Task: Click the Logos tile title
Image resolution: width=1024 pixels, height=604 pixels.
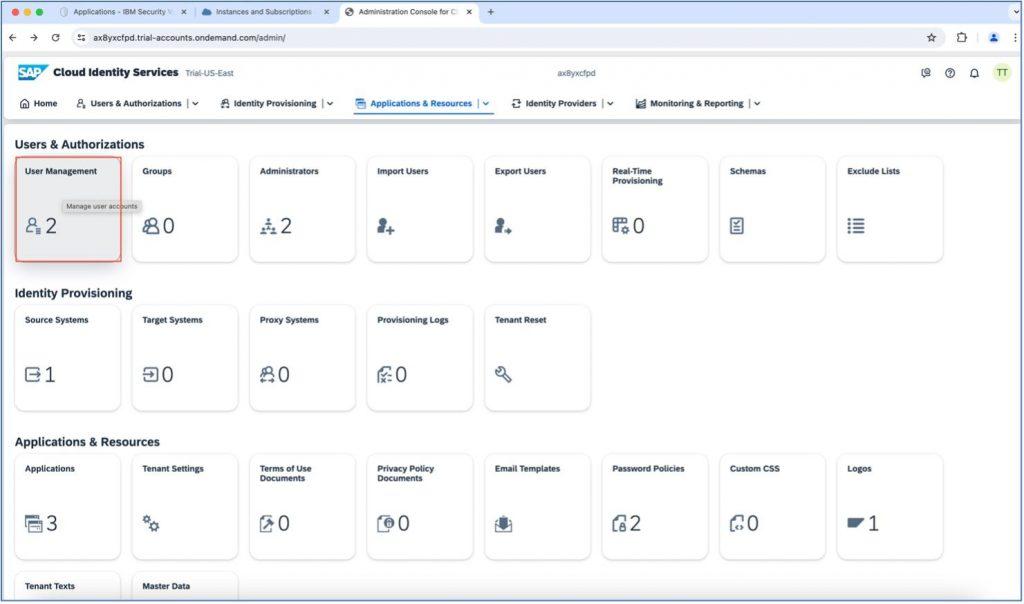Action: tap(859, 469)
